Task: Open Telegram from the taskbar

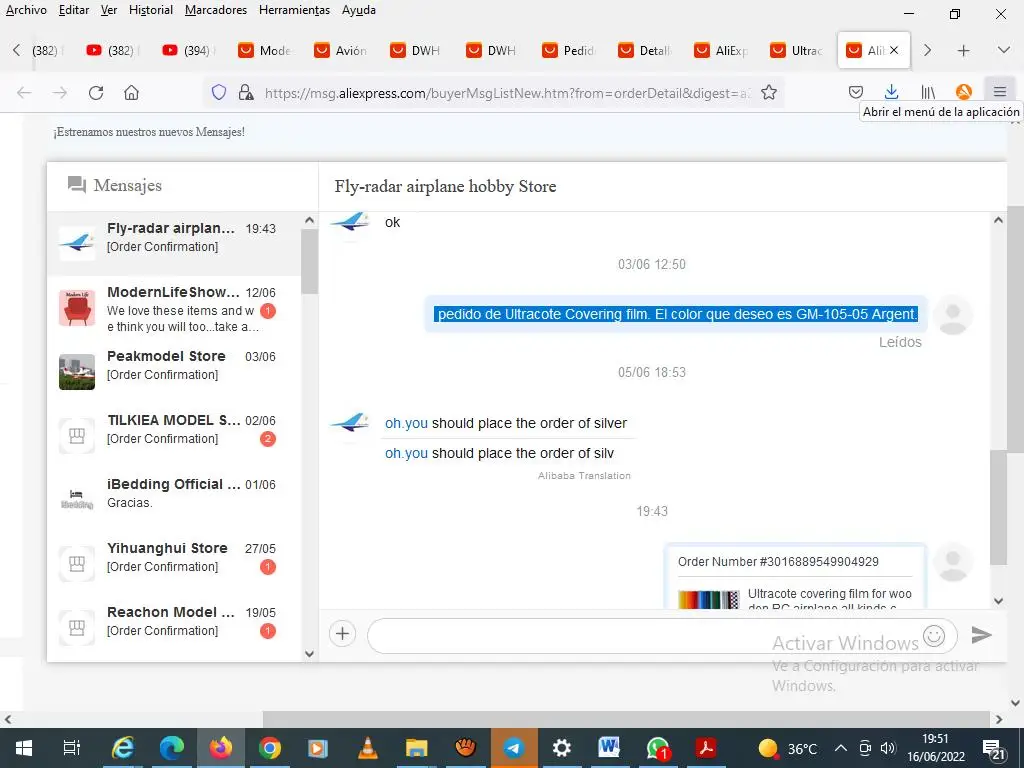Action: pos(514,748)
